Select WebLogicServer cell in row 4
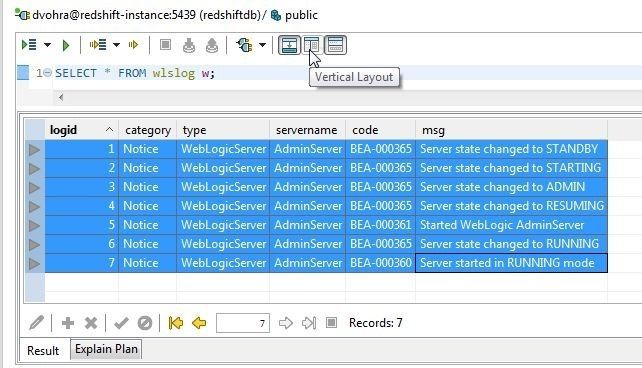642x368 pixels. [223, 206]
